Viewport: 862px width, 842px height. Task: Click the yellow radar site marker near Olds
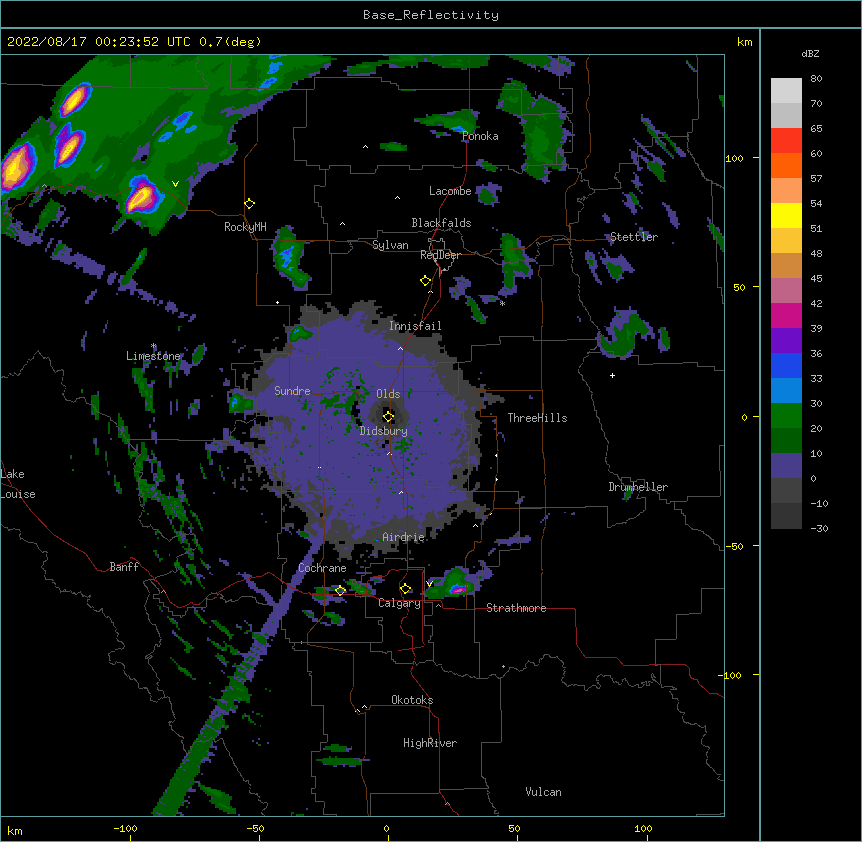pos(388,416)
